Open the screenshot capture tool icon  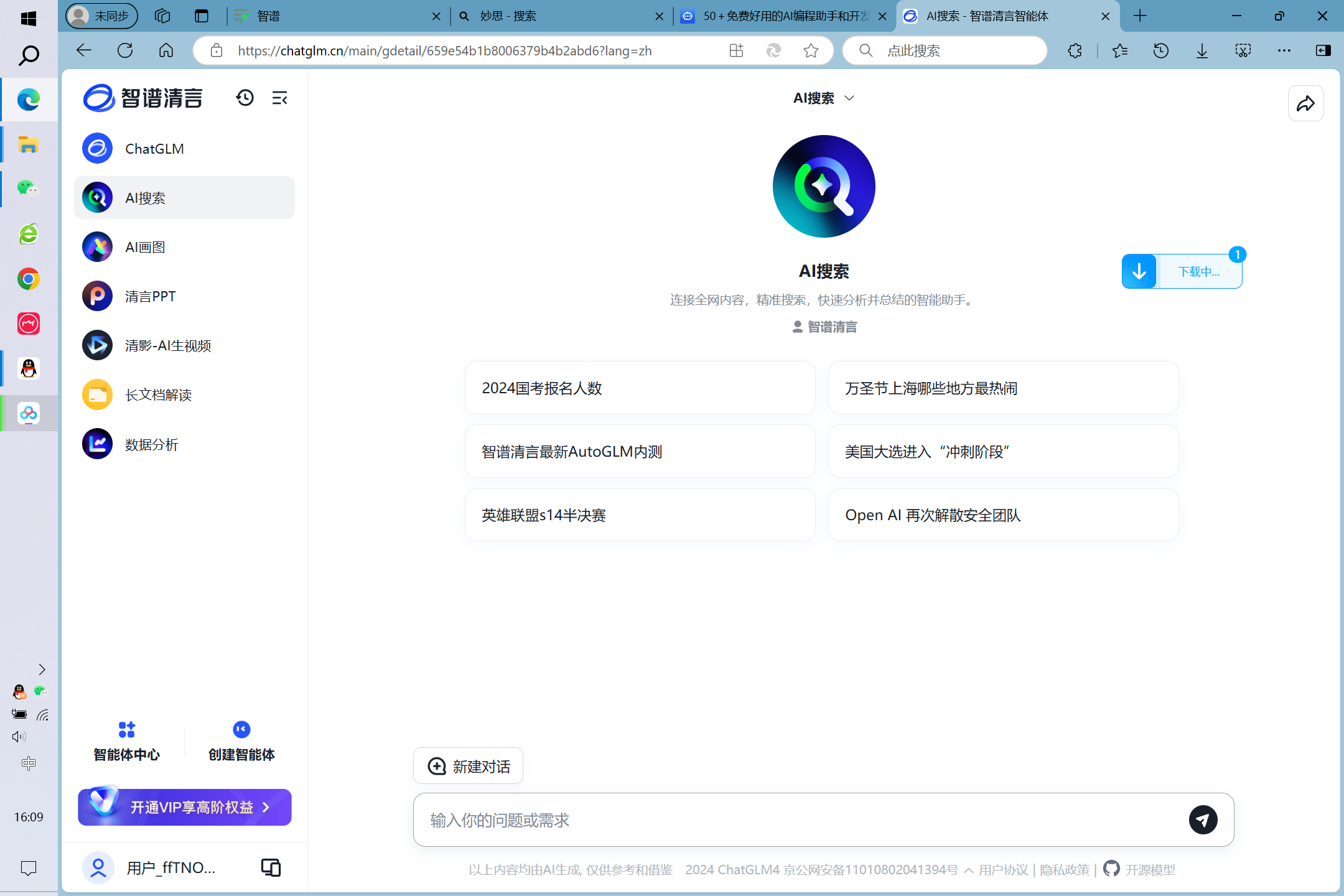point(1243,50)
